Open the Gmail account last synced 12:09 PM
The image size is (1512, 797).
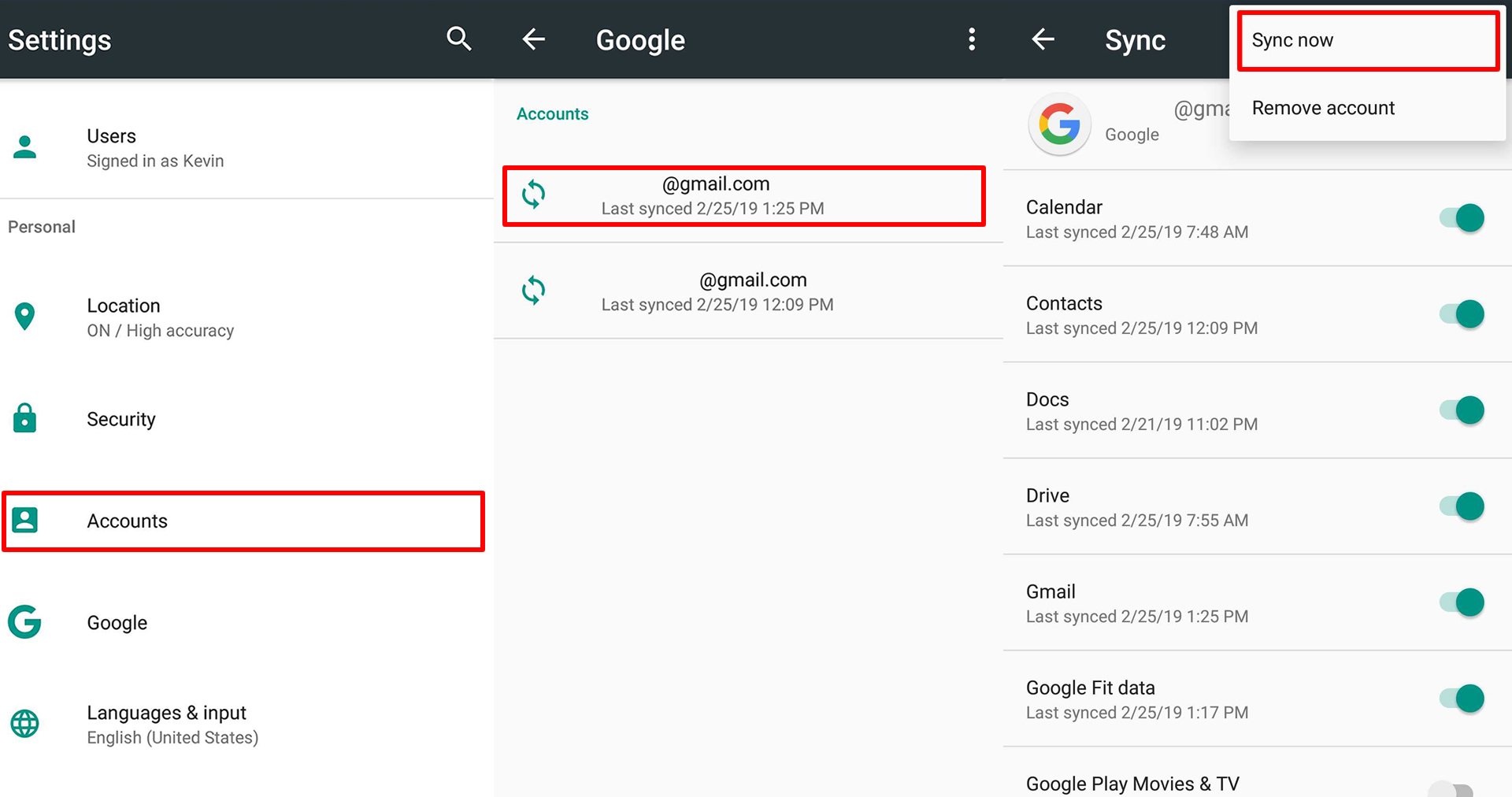748,291
